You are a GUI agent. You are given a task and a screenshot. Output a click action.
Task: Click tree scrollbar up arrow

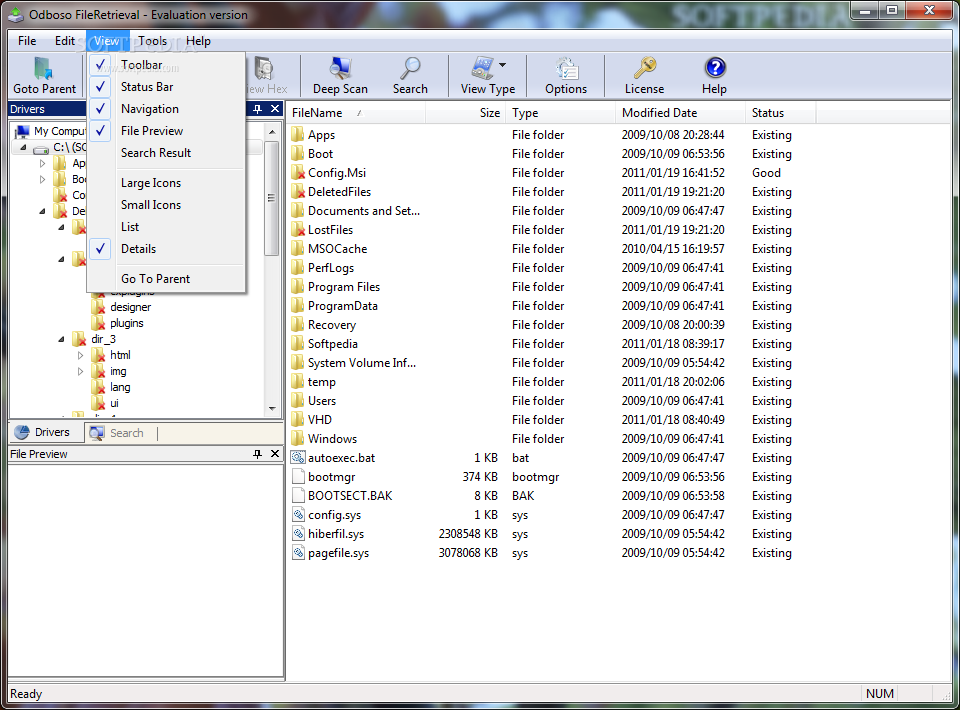click(x=272, y=132)
